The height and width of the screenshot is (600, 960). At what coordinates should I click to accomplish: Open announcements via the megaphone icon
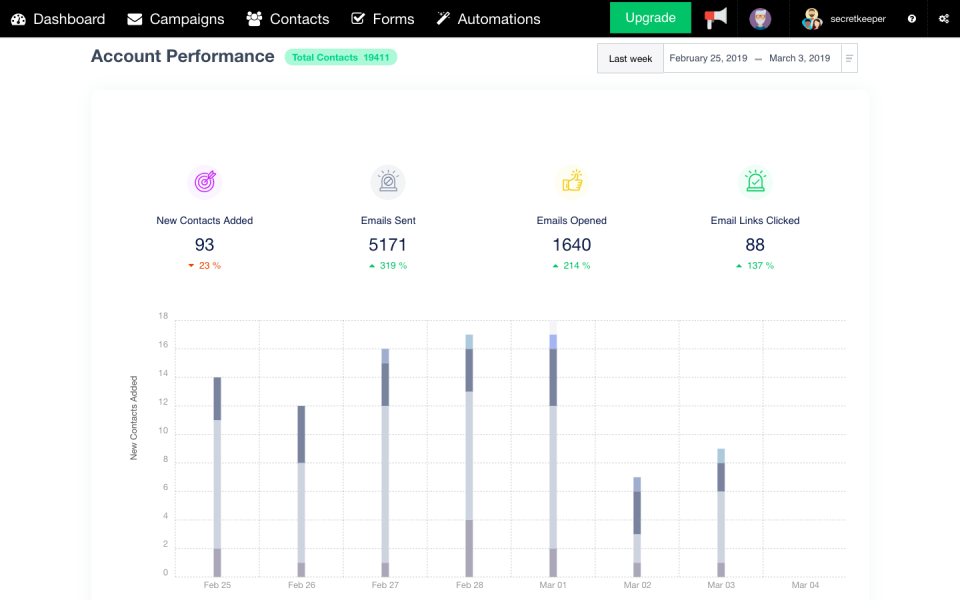pos(716,18)
